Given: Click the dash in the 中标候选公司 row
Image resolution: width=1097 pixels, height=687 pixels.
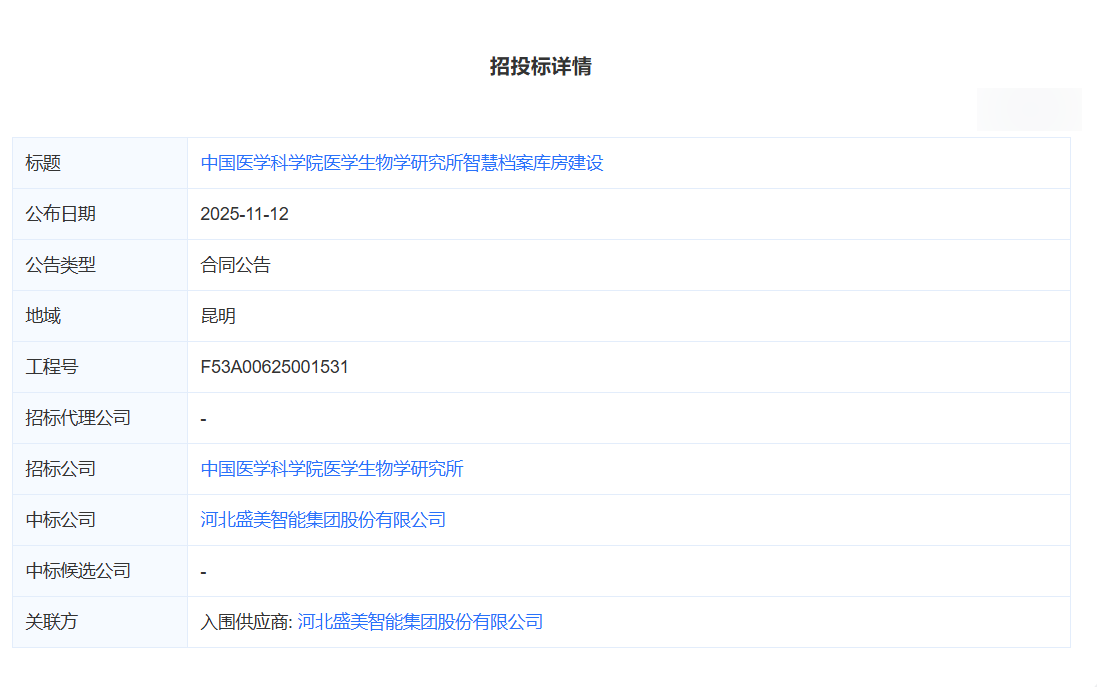Looking at the screenshot, I should click(x=203, y=570).
